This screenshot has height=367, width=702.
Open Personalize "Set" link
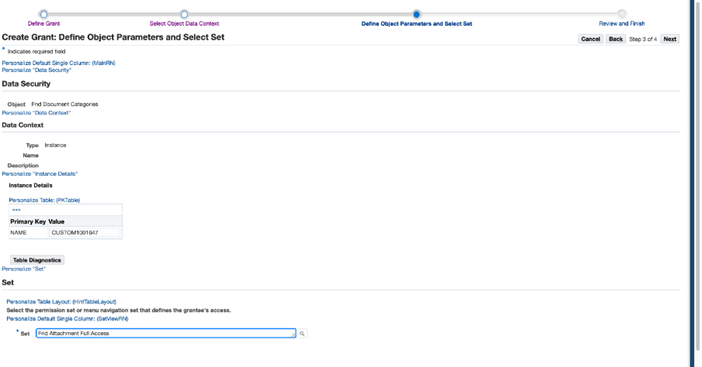point(24,269)
